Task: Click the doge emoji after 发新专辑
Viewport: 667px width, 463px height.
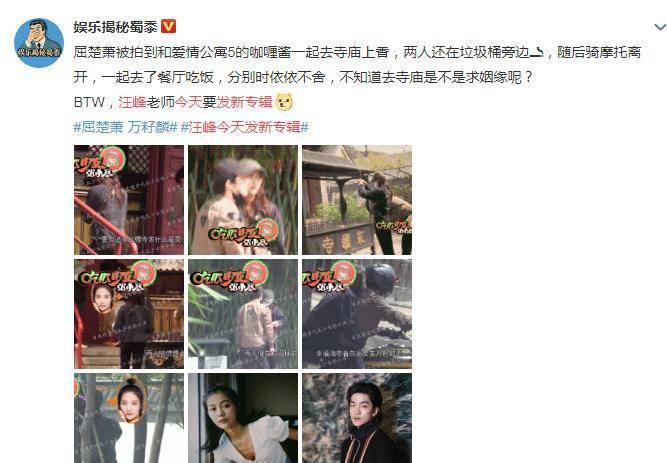Action: click(x=284, y=102)
